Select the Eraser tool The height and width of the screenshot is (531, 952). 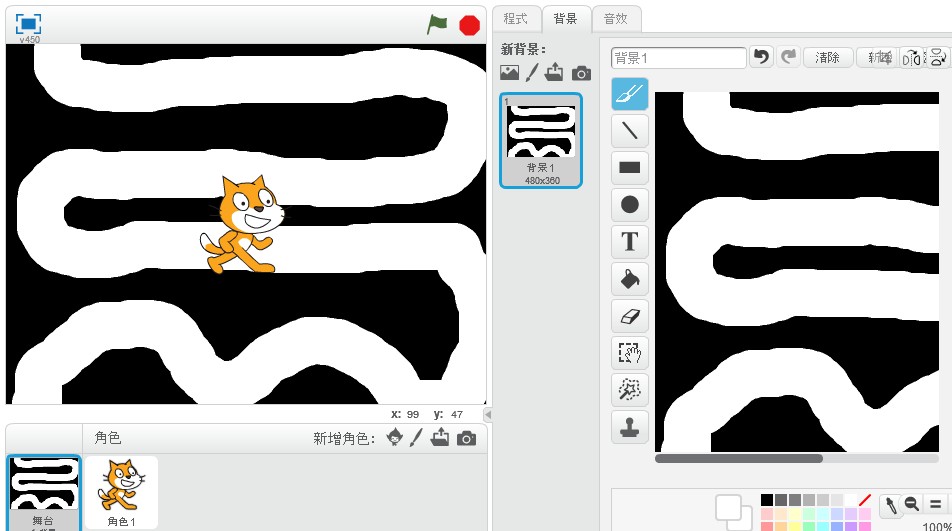(x=630, y=316)
